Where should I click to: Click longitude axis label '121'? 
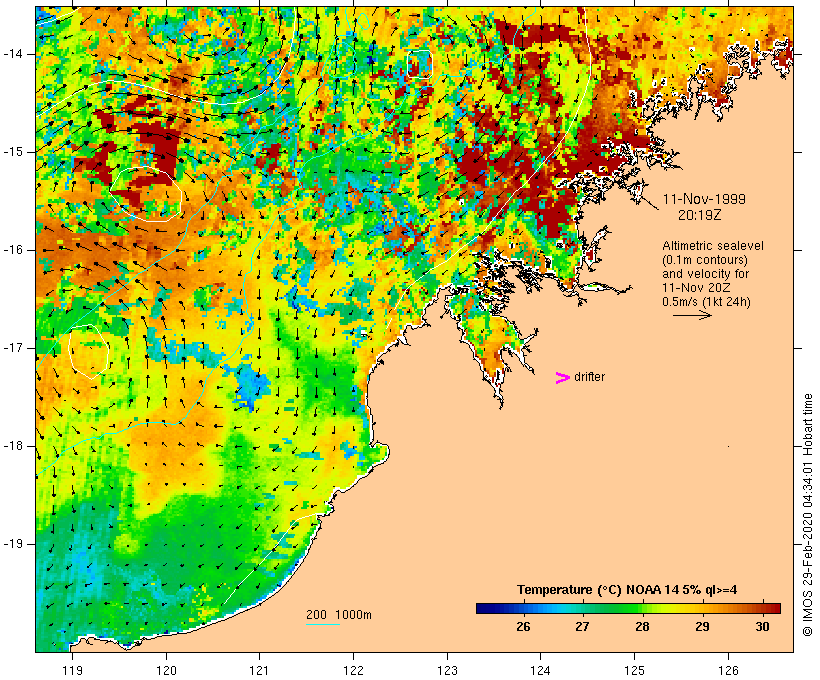click(259, 670)
